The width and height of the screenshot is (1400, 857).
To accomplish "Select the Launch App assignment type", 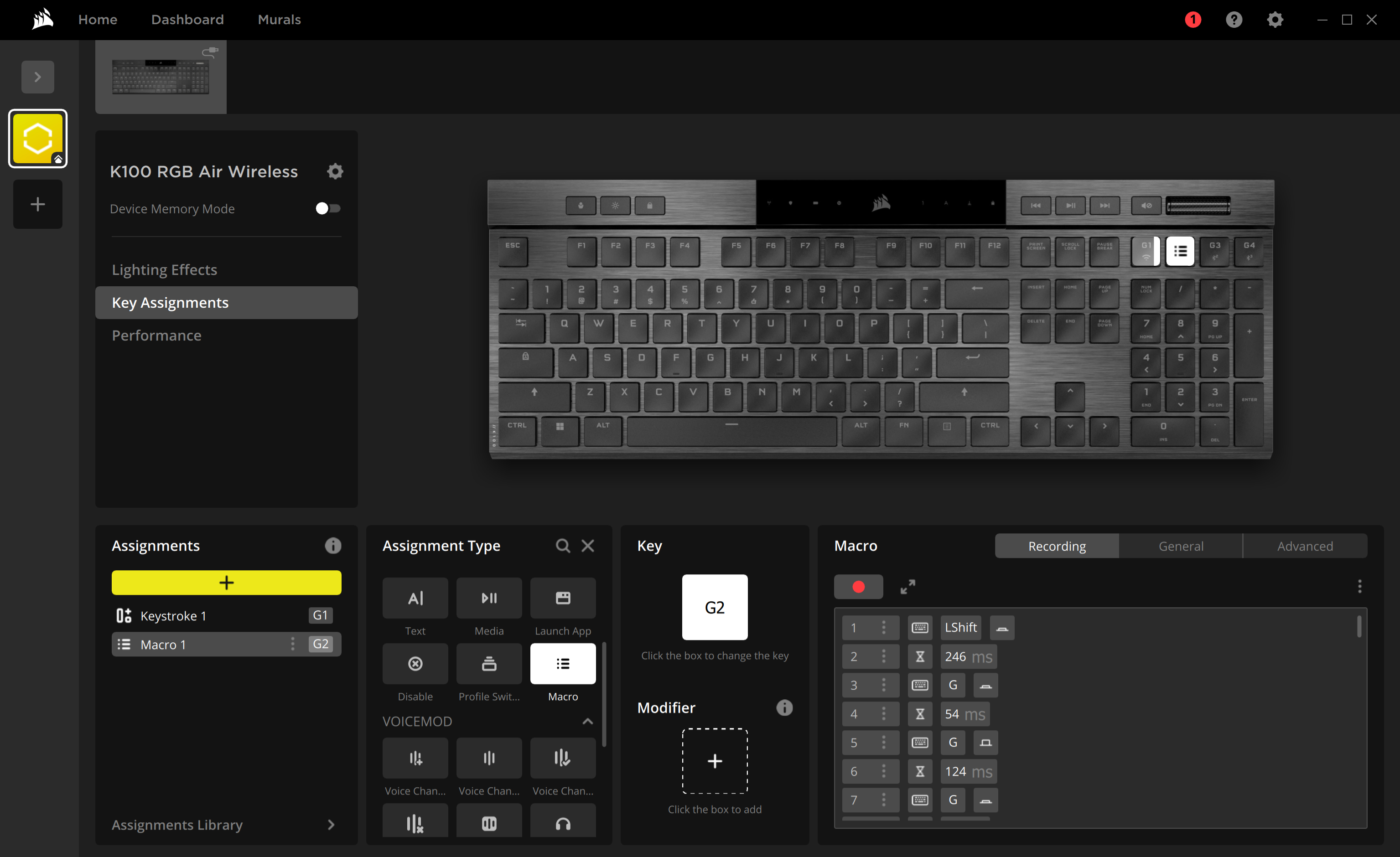I will tap(562, 598).
